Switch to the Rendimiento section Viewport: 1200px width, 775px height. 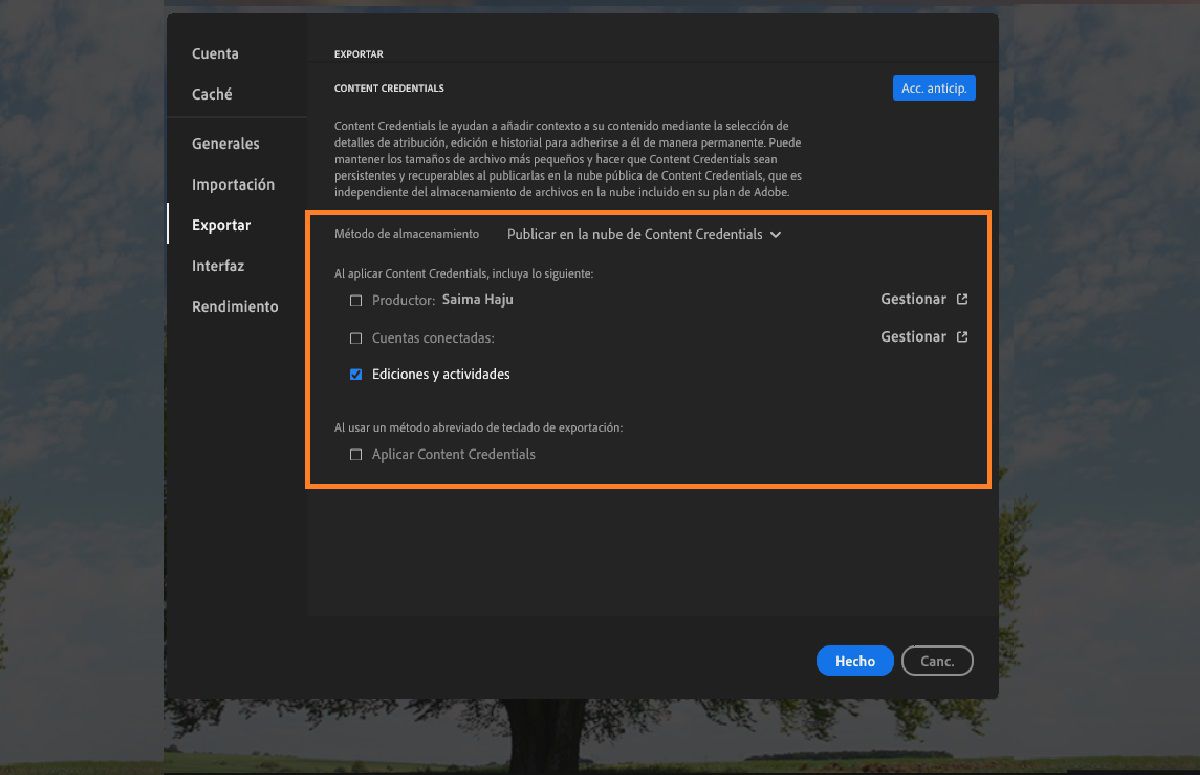(x=235, y=306)
